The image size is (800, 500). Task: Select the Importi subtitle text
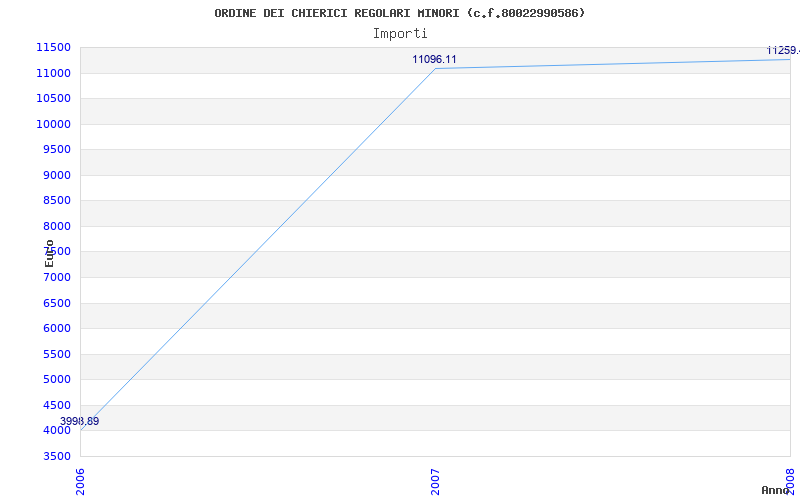pos(400,34)
